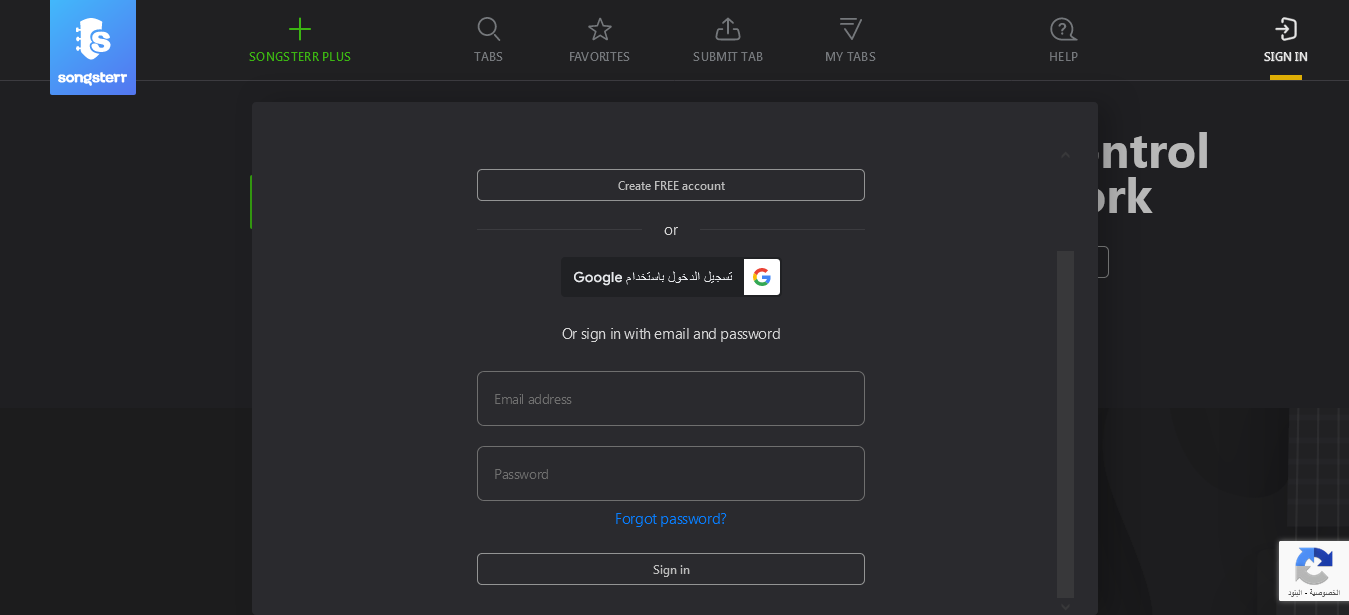The width and height of the screenshot is (1349, 615).
Task: Click the Sign In door icon
Action: [1286, 29]
